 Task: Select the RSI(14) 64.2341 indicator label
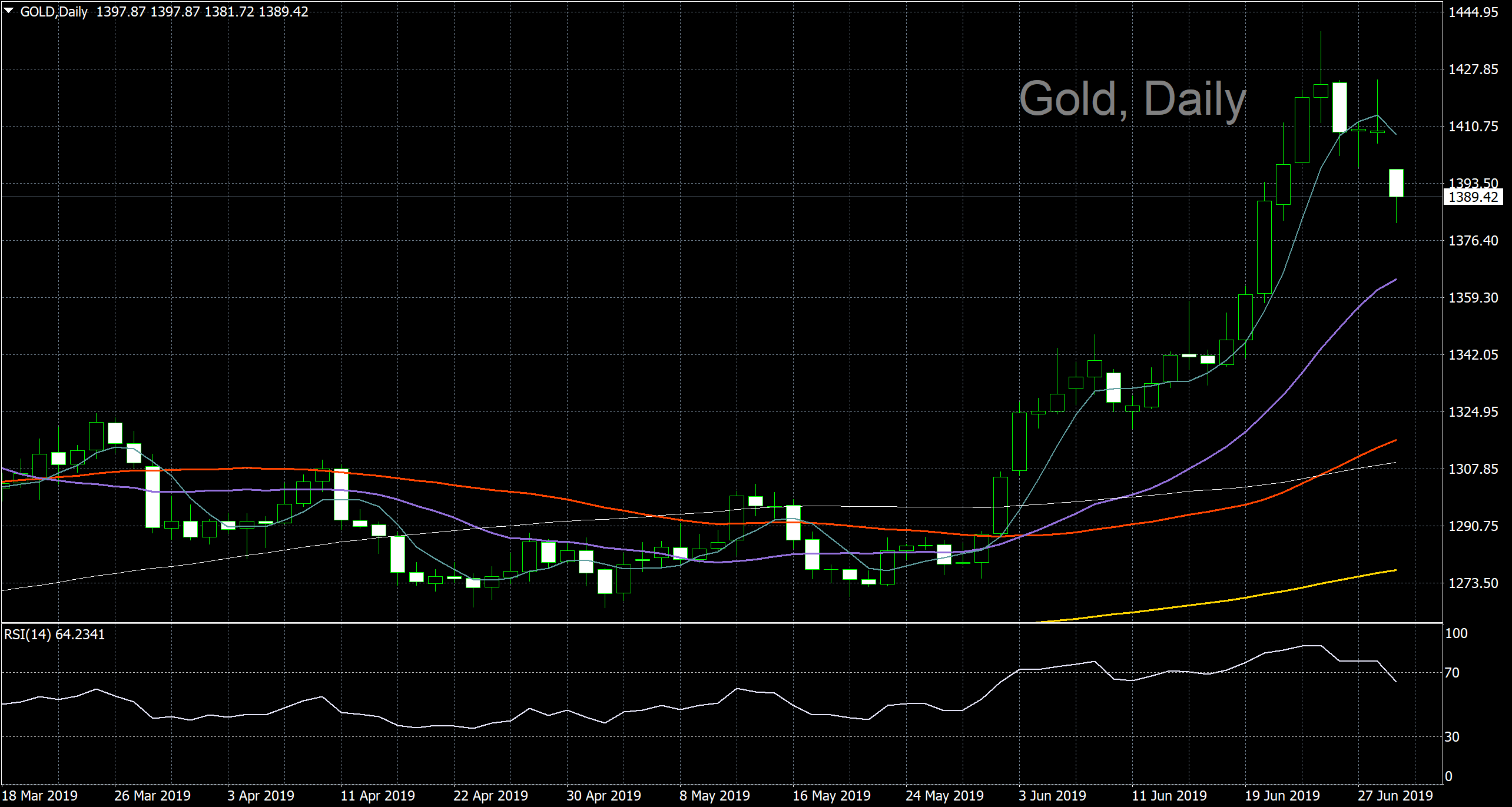54,635
